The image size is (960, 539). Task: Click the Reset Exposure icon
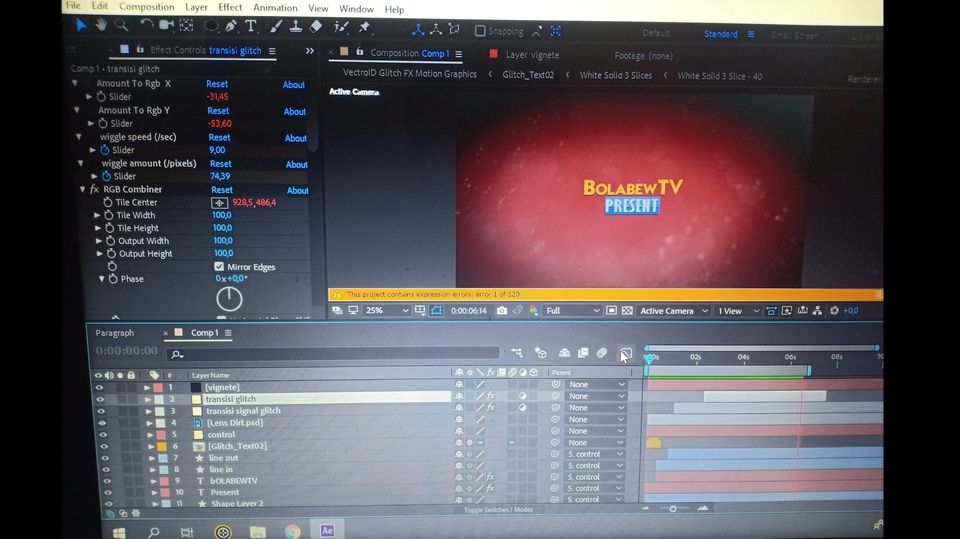click(x=834, y=311)
